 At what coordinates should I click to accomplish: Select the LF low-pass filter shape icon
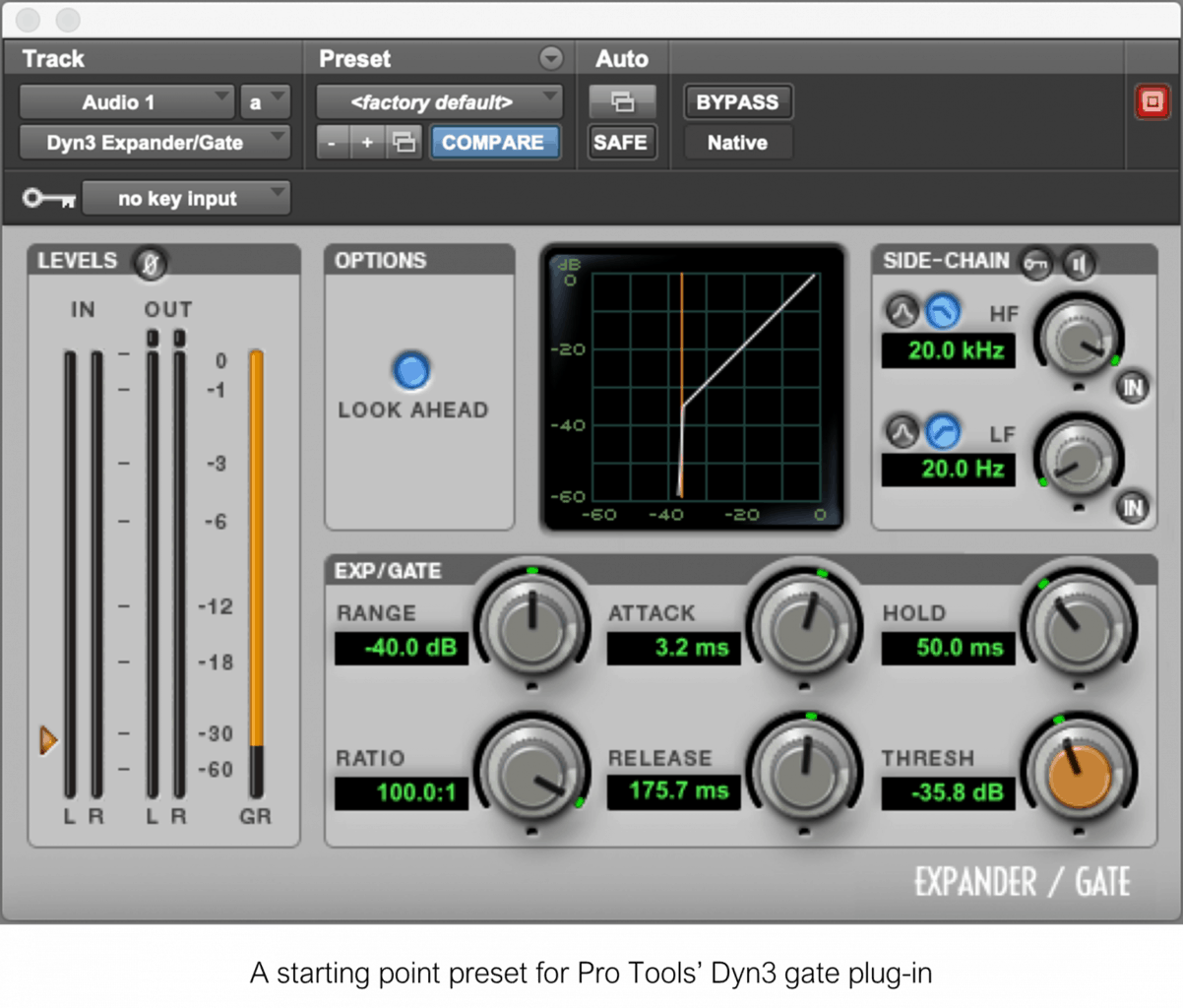(943, 430)
